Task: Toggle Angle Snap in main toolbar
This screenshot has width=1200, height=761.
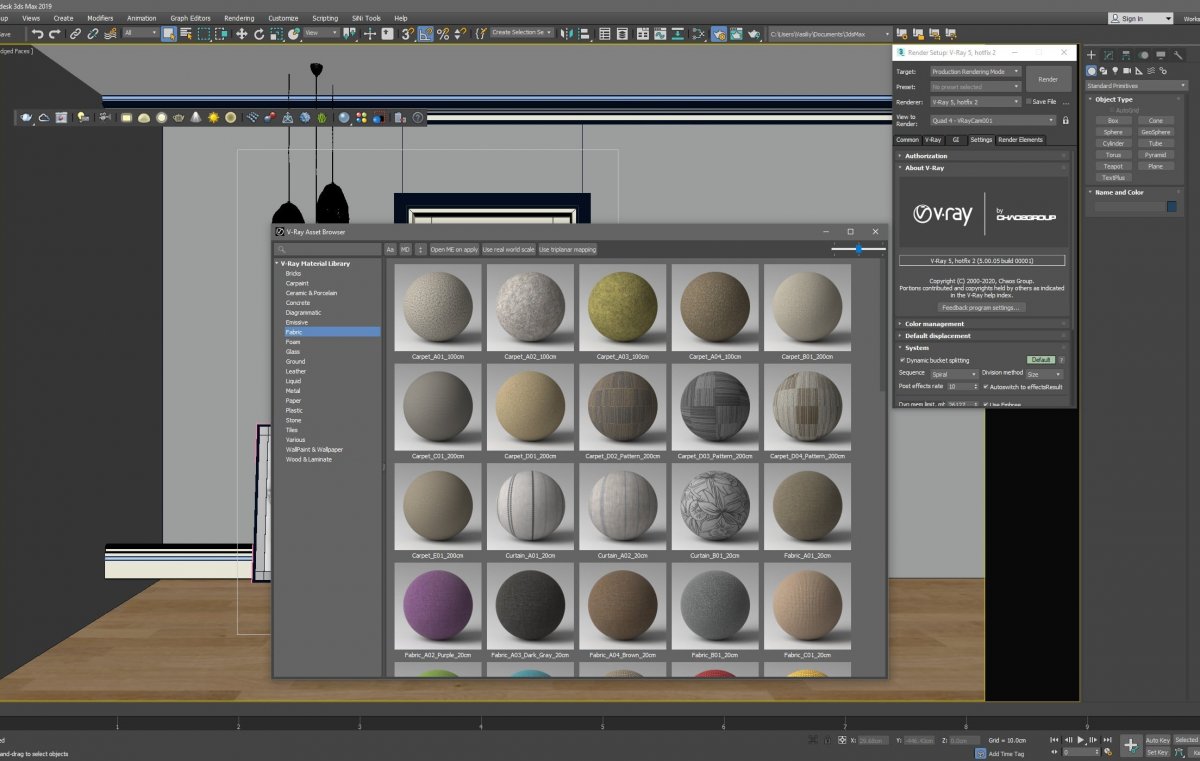Action: (x=425, y=33)
